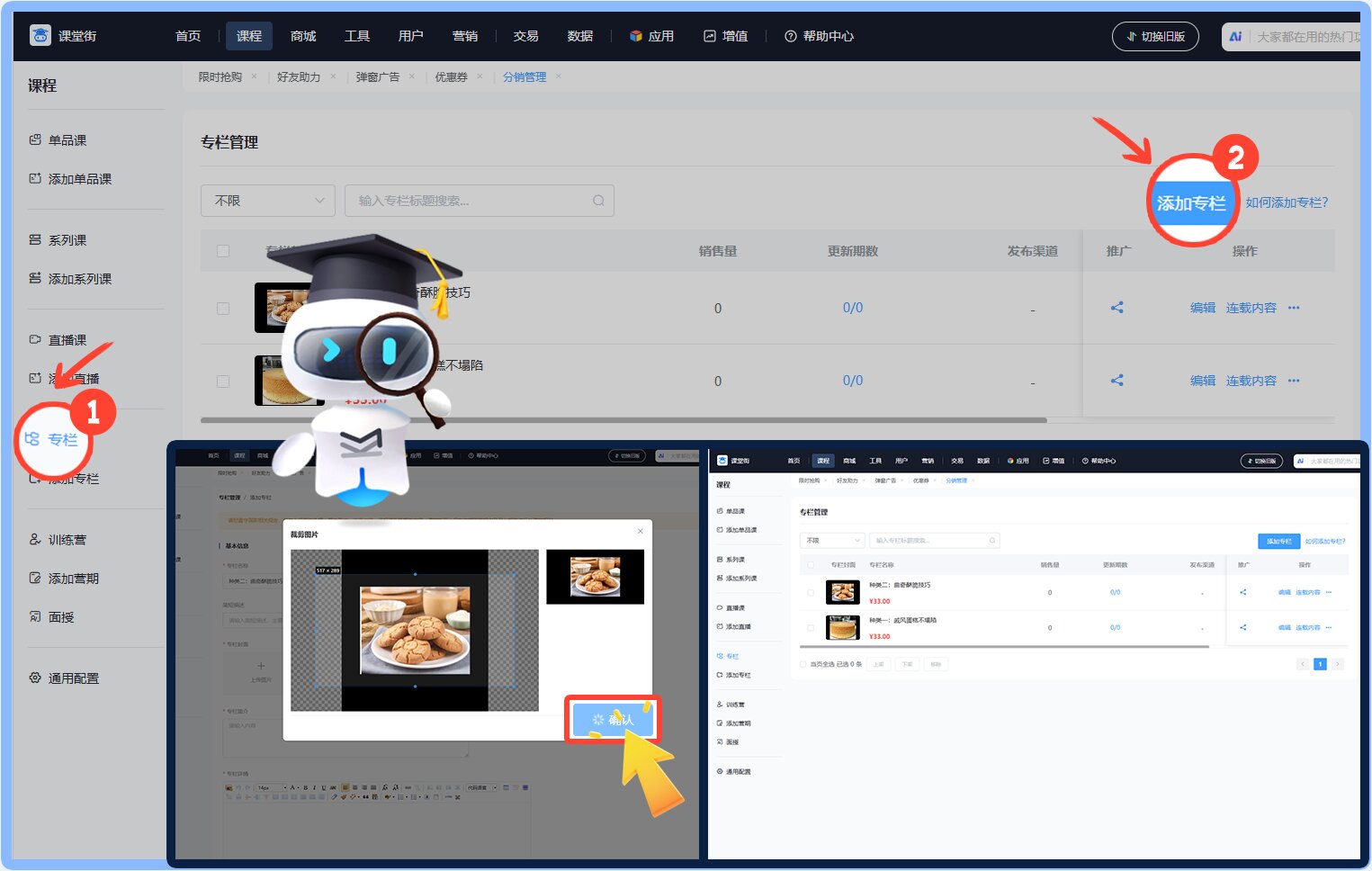This screenshot has width=1372, height=871.
Task: Open the 不限 filter dropdown
Action: pos(268,201)
